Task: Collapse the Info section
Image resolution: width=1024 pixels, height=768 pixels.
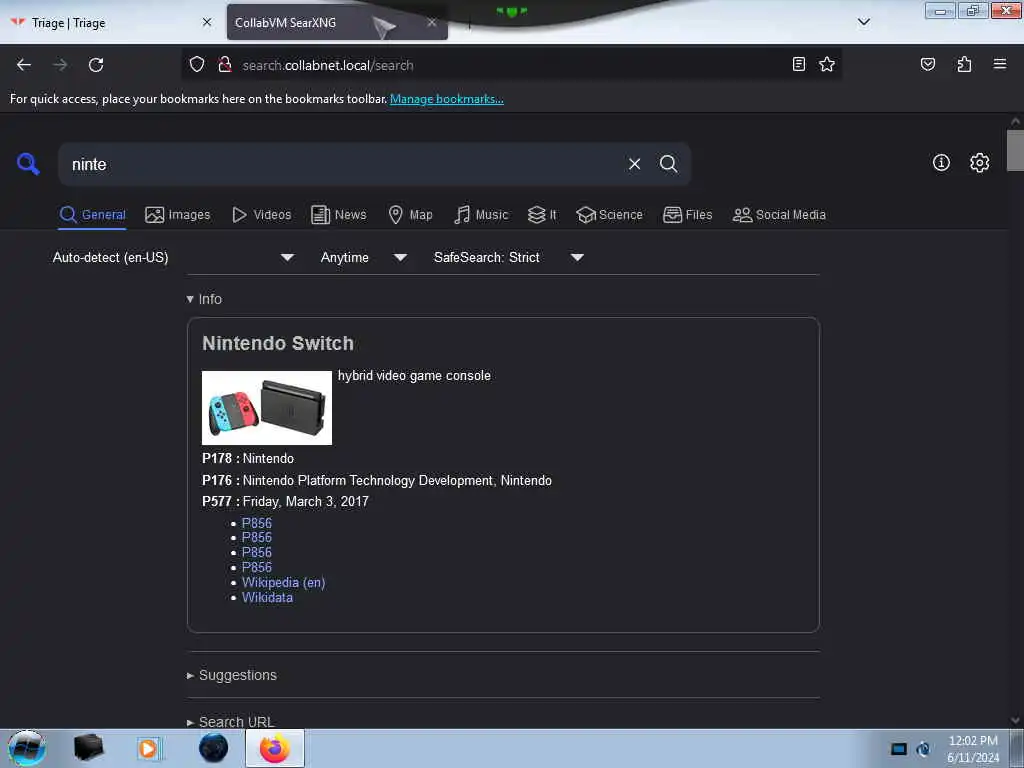Action: coord(204,299)
